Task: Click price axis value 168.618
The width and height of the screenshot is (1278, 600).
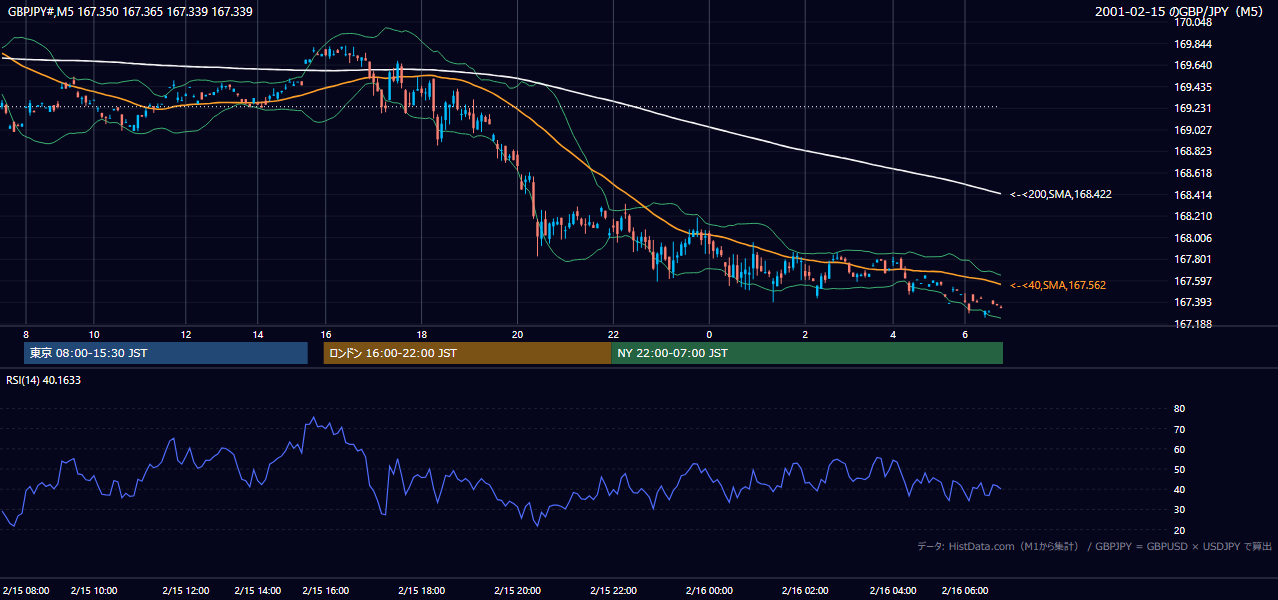Action: click(1193, 173)
